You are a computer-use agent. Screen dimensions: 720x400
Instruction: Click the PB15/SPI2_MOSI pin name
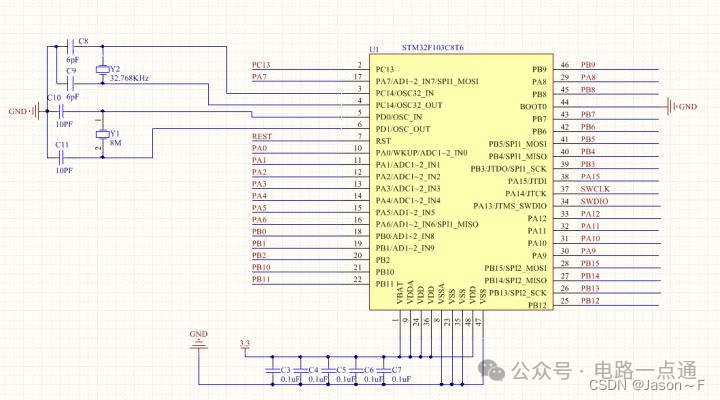point(515,268)
